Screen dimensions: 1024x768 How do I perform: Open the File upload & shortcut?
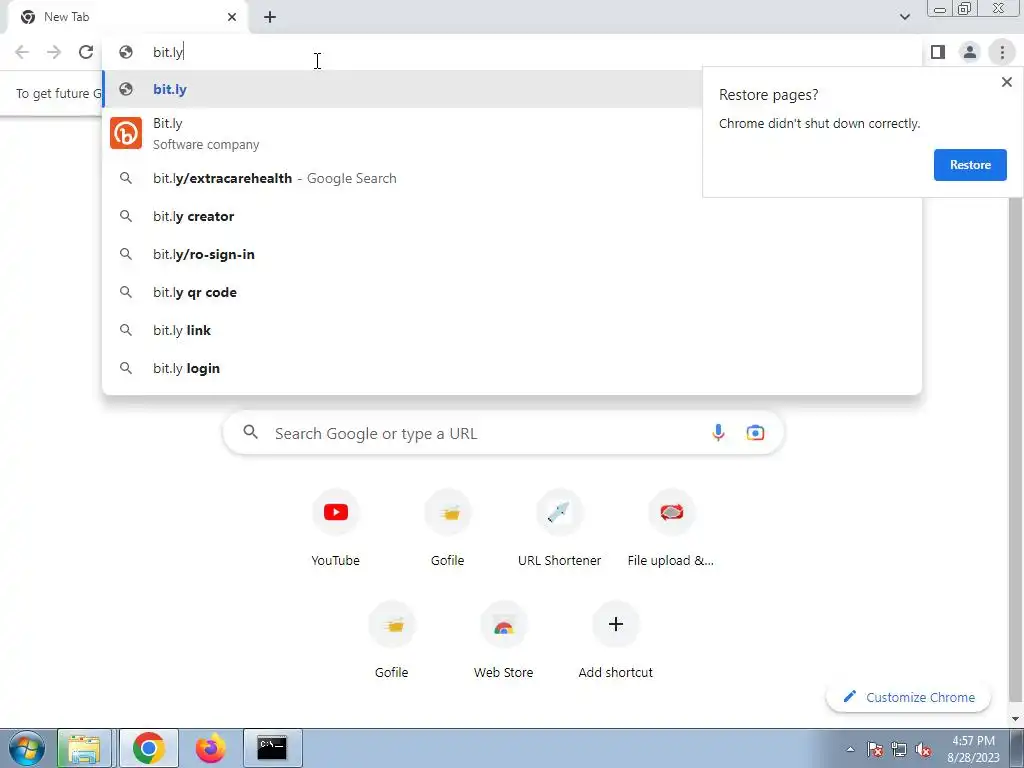tap(671, 528)
